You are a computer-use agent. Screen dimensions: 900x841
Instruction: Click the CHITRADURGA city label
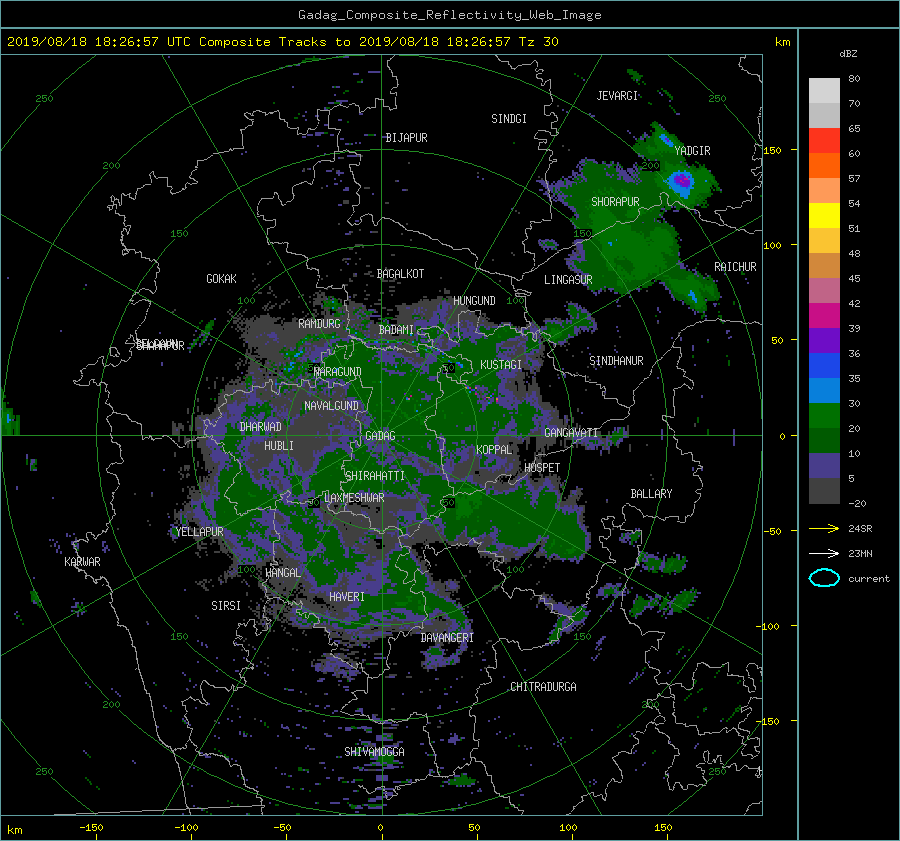[543, 687]
